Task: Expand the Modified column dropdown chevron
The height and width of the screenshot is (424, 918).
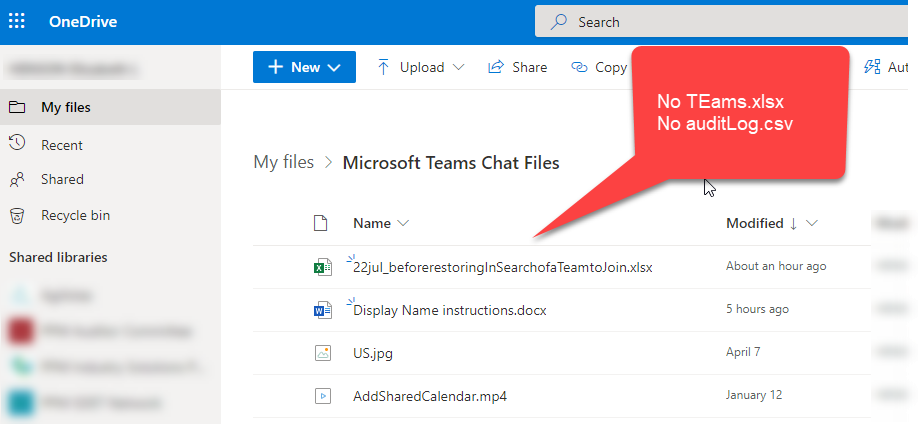Action: (x=811, y=223)
